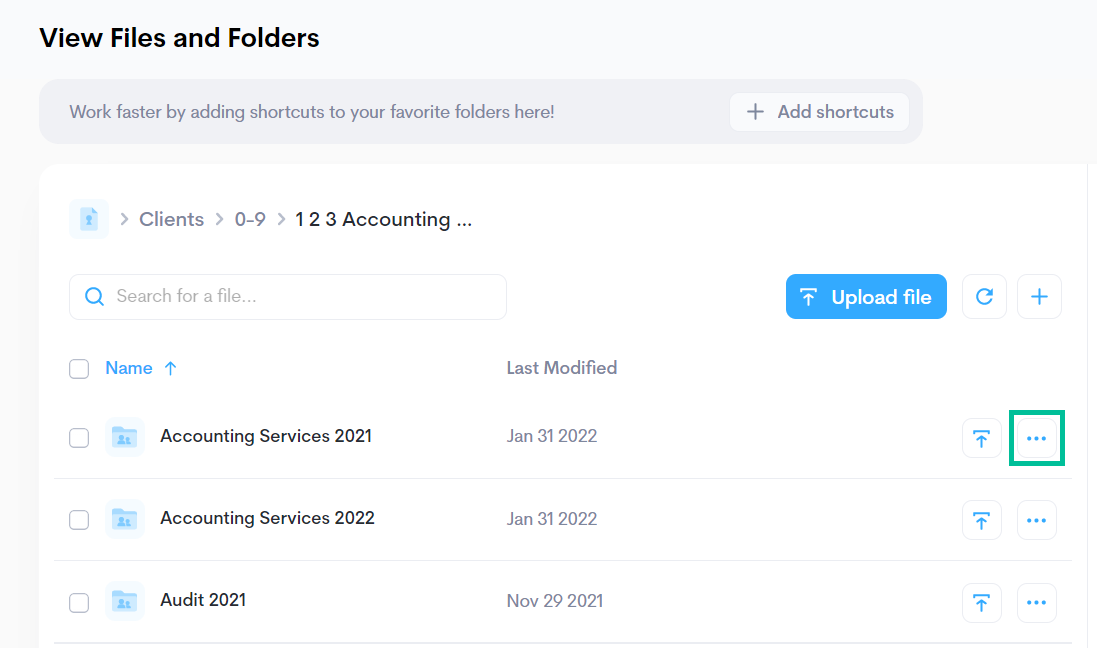
Task: Click the Upload file button
Action: [x=866, y=297]
